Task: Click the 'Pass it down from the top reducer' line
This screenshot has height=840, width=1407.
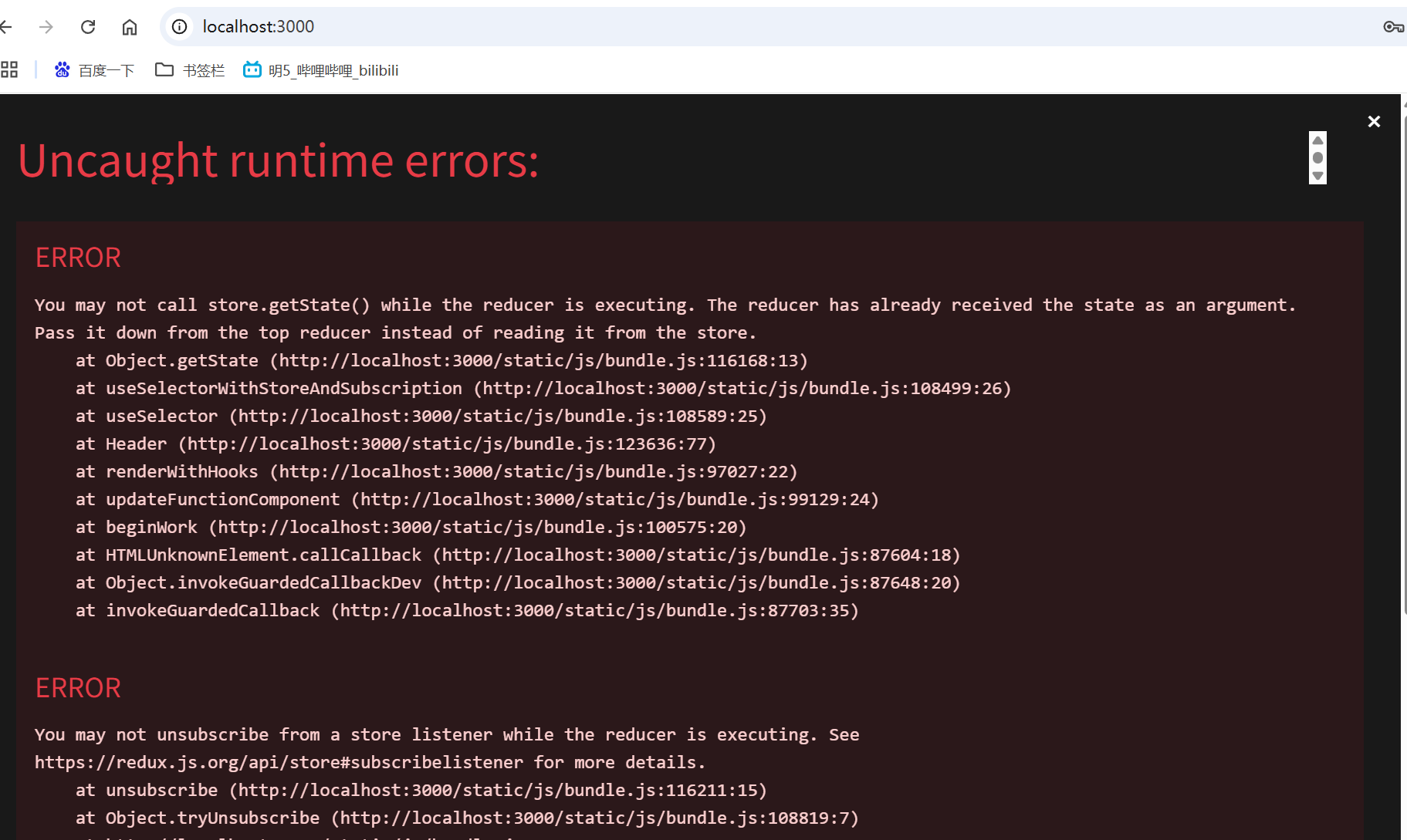Action: [395, 333]
